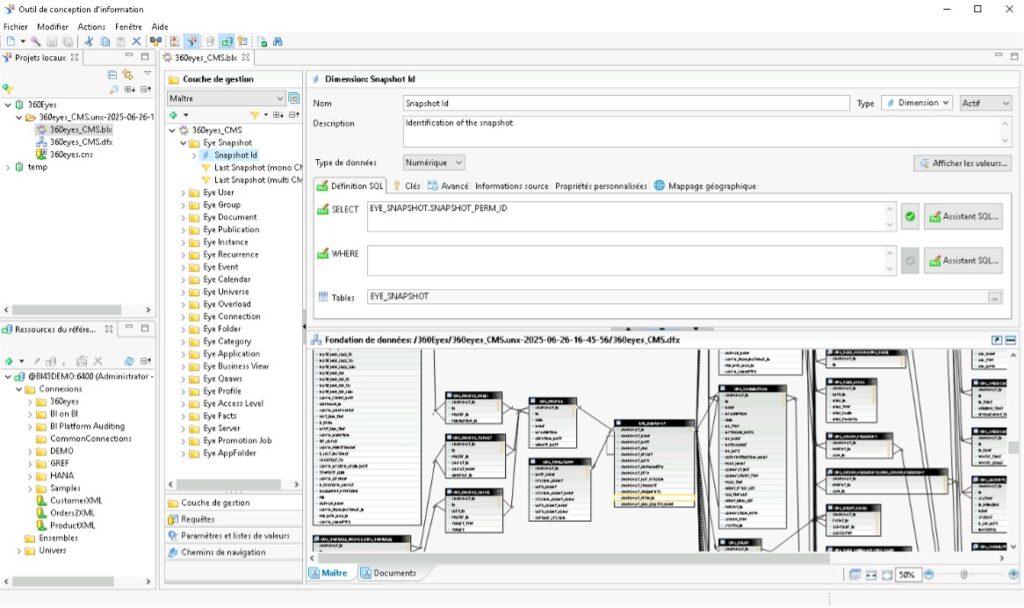1024x608 pixels.
Task: Click Assistant SQL button for SELECT
Action: (x=963, y=215)
